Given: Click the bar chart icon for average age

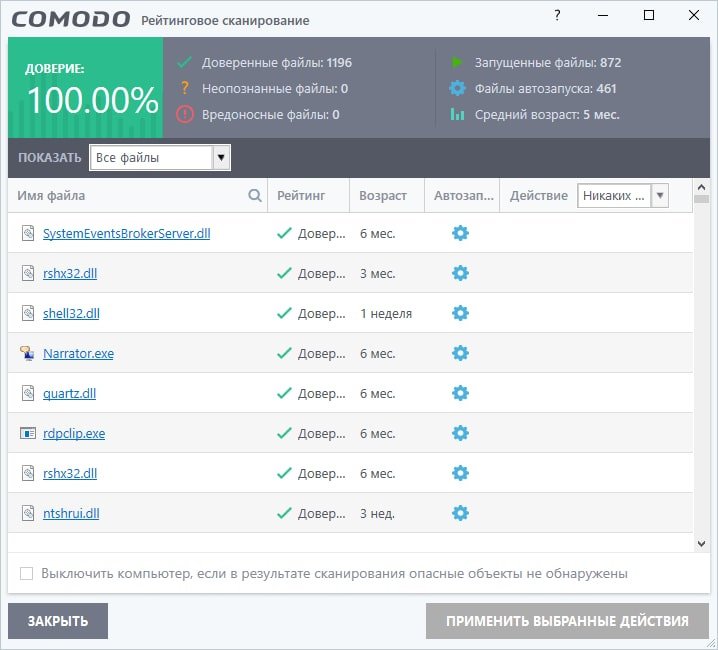Looking at the screenshot, I should (457, 114).
